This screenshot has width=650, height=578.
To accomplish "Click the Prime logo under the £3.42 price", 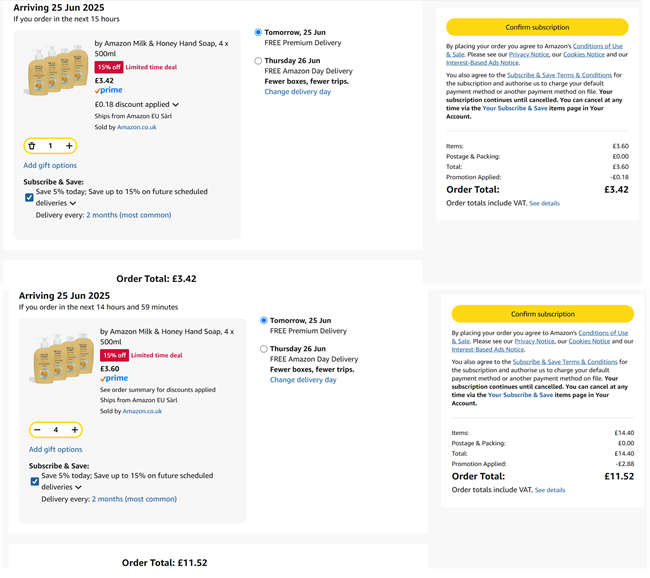I will pos(109,90).
